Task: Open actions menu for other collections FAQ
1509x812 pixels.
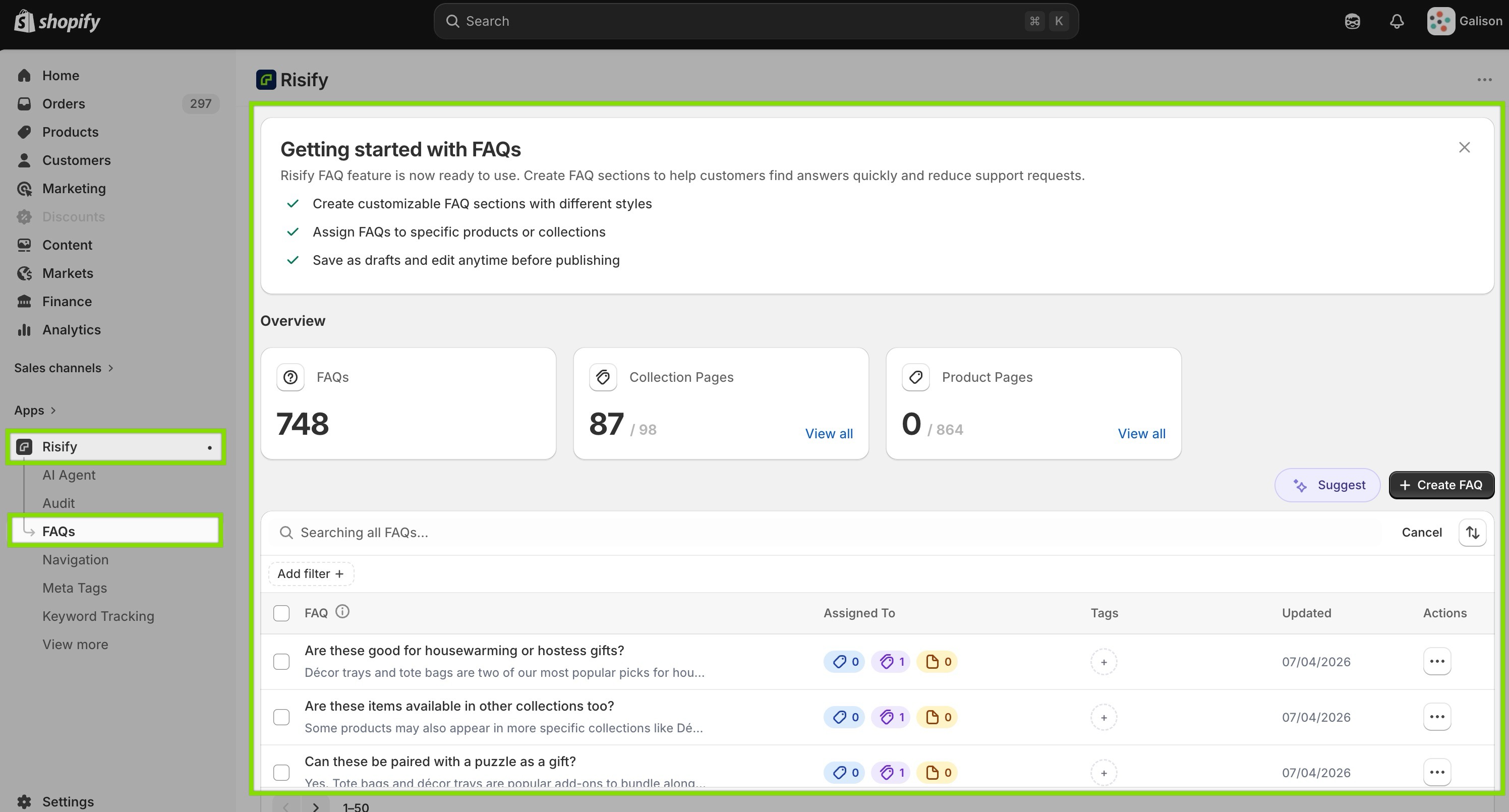Action: [x=1437, y=717]
